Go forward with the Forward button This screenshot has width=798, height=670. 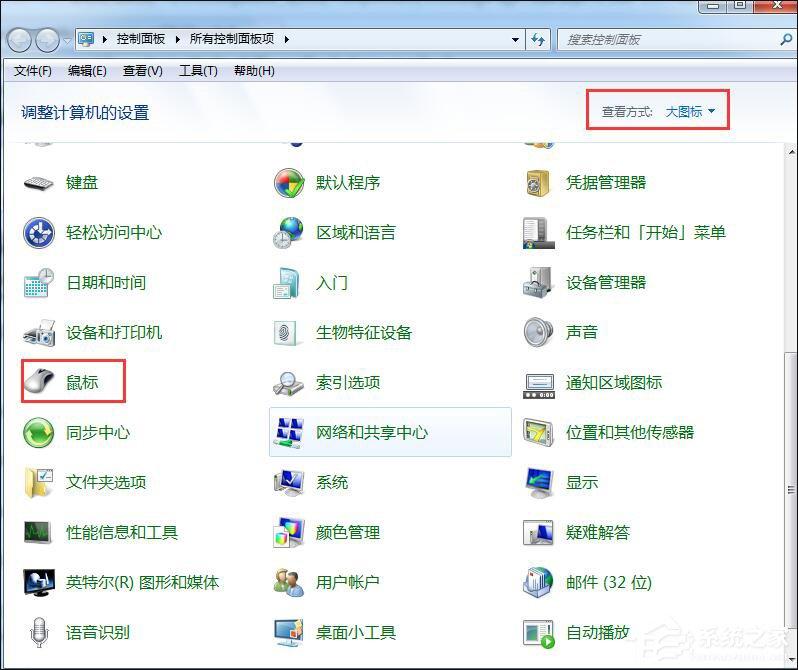click(x=47, y=40)
